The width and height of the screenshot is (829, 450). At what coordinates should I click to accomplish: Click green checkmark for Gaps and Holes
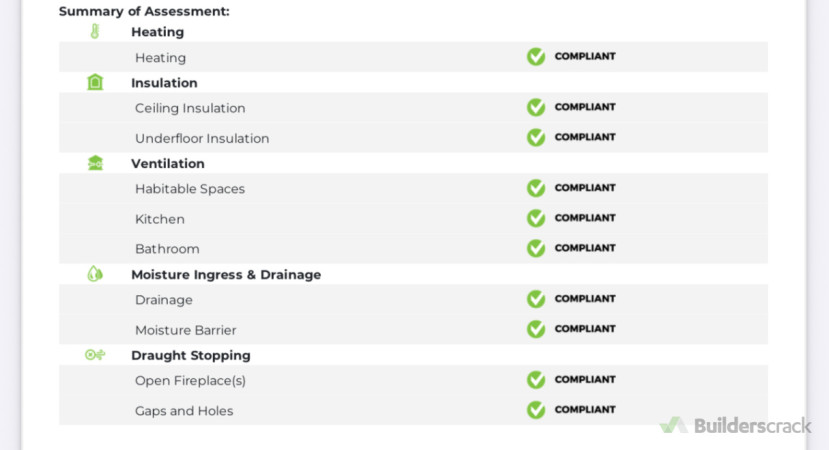click(536, 410)
